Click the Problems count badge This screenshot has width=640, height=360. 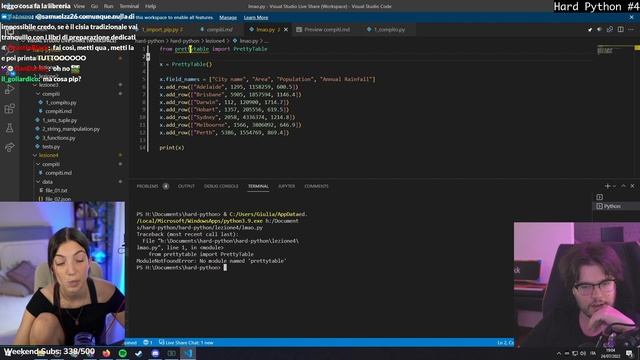[x=166, y=186]
